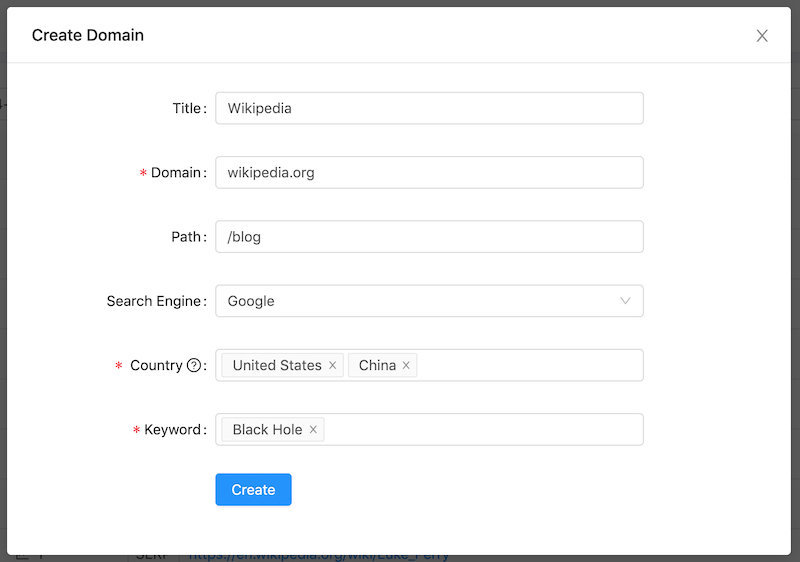Click the Create Domain dialog title
Image resolution: width=800 pixels, height=562 pixels.
[88, 35]
